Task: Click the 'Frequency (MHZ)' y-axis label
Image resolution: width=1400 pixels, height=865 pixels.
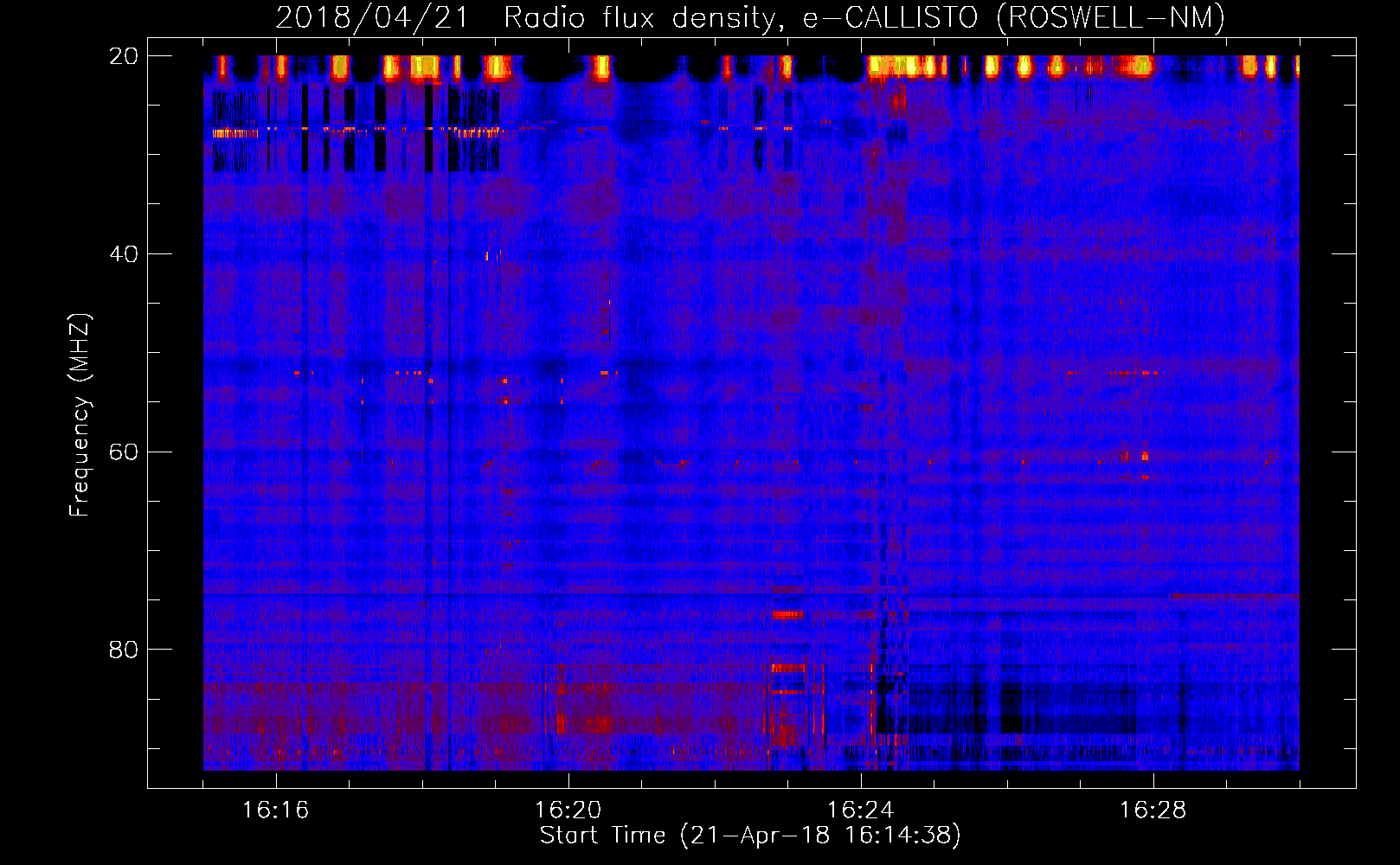Action: [x=80, y=415]
